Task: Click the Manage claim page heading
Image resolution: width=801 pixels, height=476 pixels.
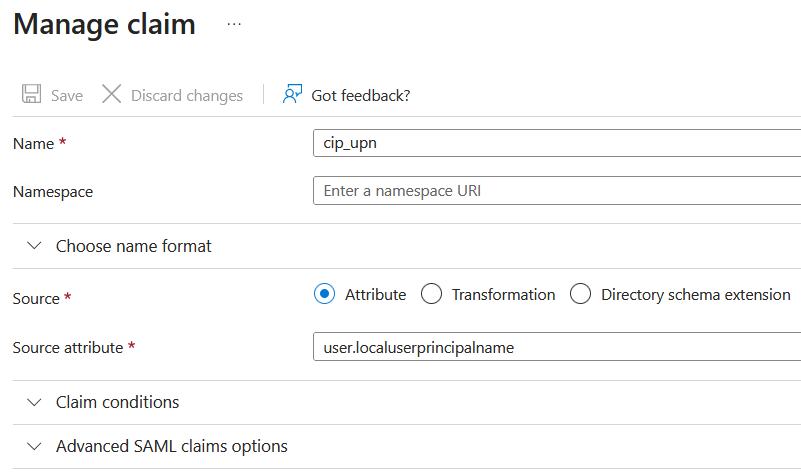Action: tap(104, 24)
